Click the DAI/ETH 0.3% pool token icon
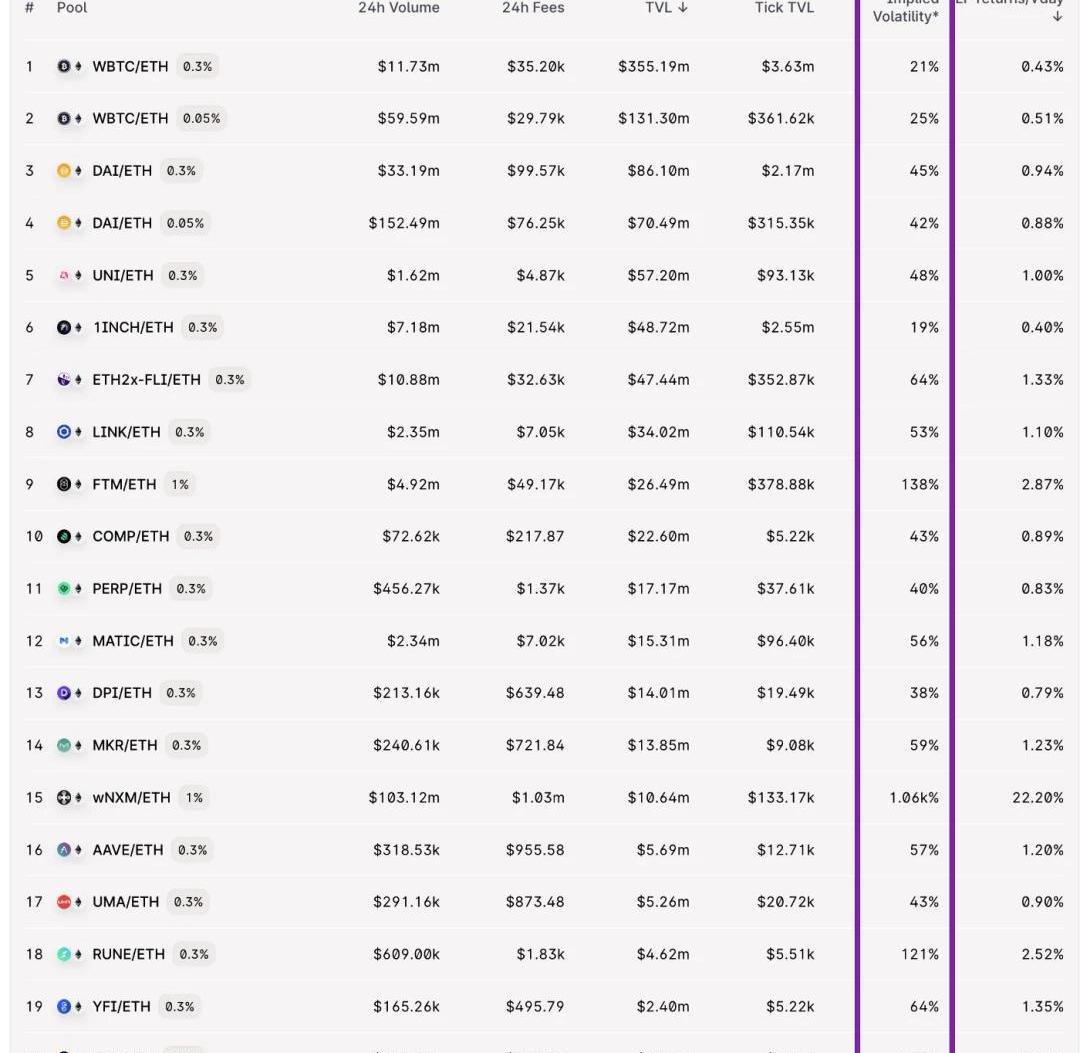Viewport: 1080px width, 1053px height. click(x=65, y=171)
